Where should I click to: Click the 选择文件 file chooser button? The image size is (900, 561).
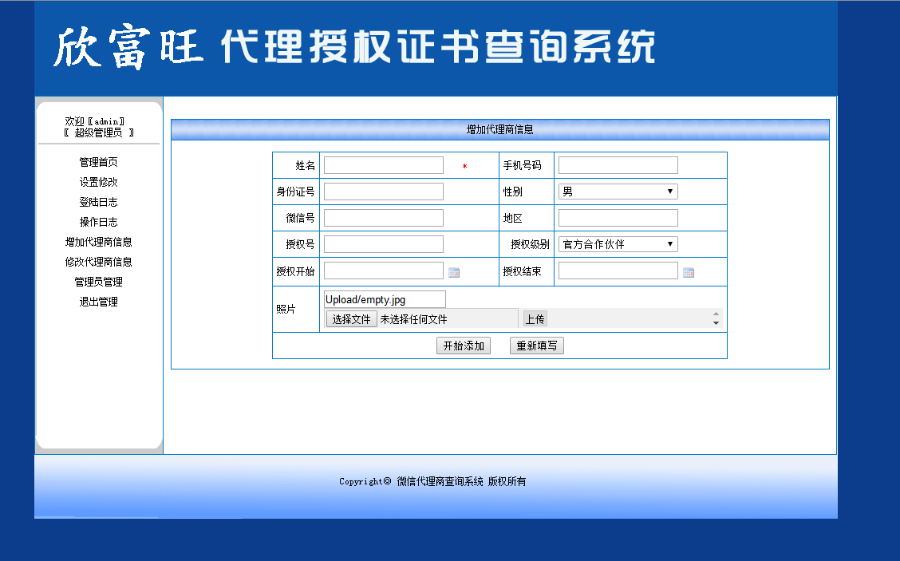[x=351, y=319]
